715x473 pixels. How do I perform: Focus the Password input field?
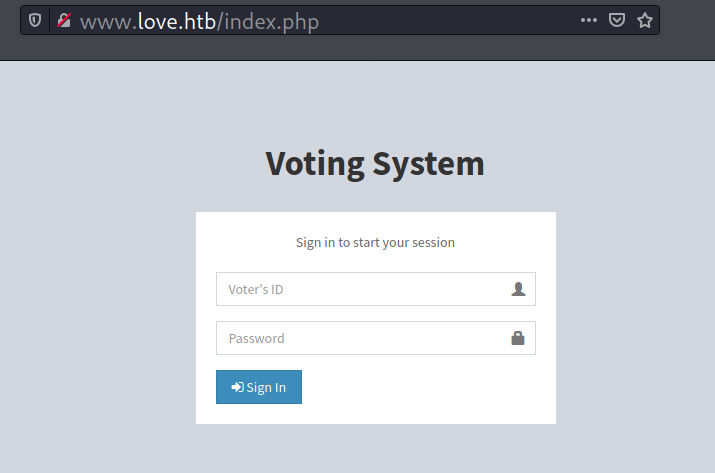360,338
